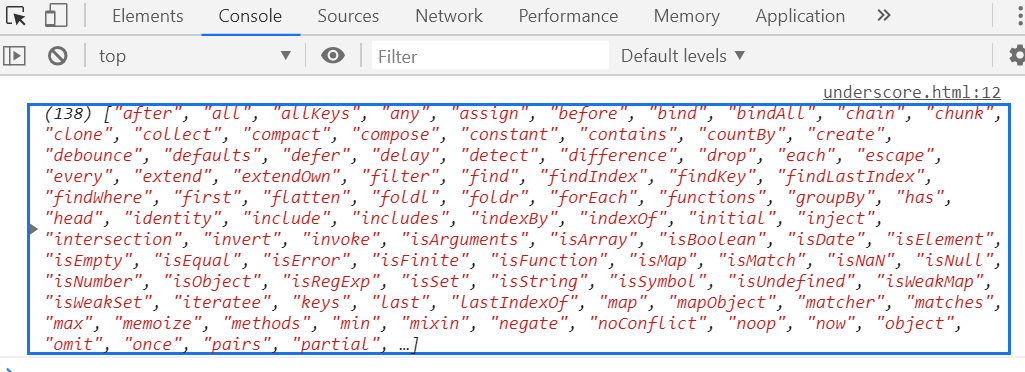Viewport: 1025px width, 372px height.
Task: Switch to the Elements tab
Action: coord(148,16)
